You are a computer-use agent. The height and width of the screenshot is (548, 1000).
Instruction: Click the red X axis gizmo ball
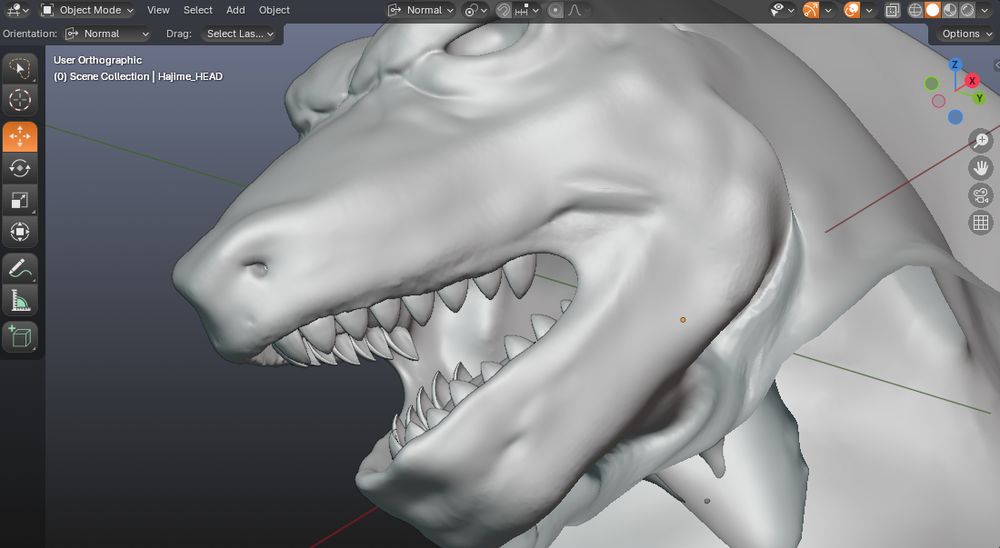[x=972, y=80]
